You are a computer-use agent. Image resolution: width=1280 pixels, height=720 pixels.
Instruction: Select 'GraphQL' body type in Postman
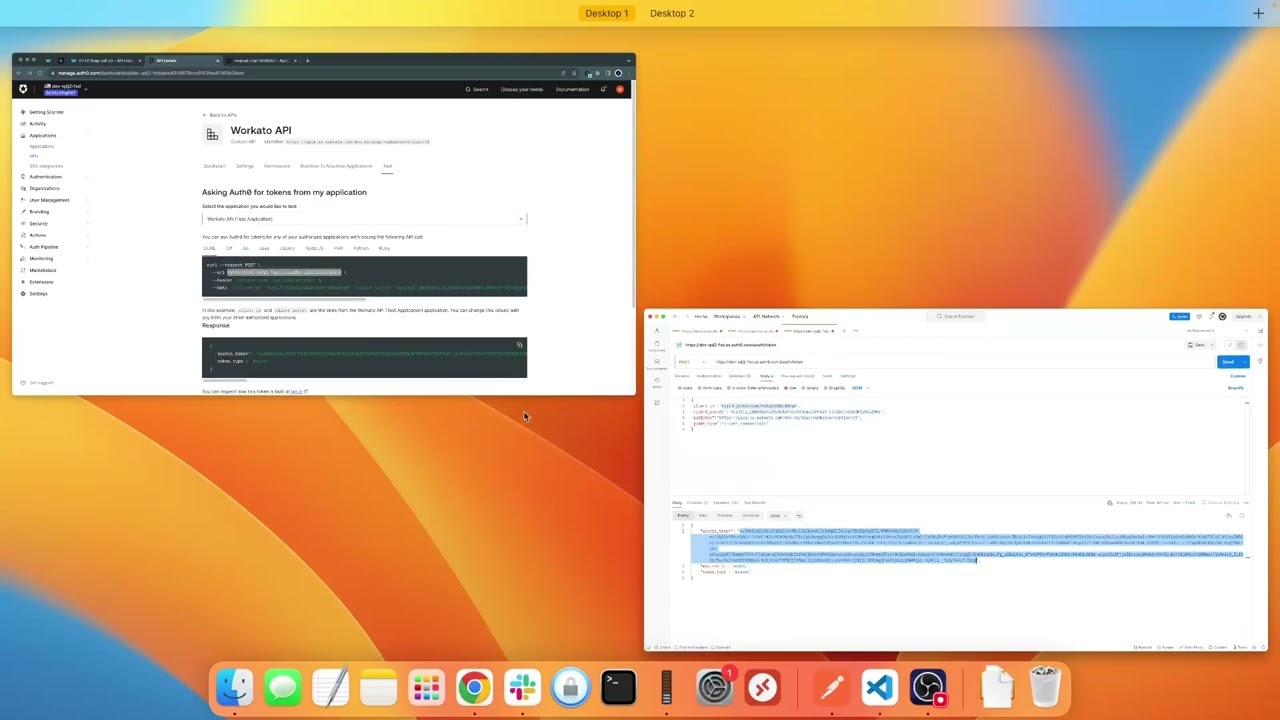[835, 388]
